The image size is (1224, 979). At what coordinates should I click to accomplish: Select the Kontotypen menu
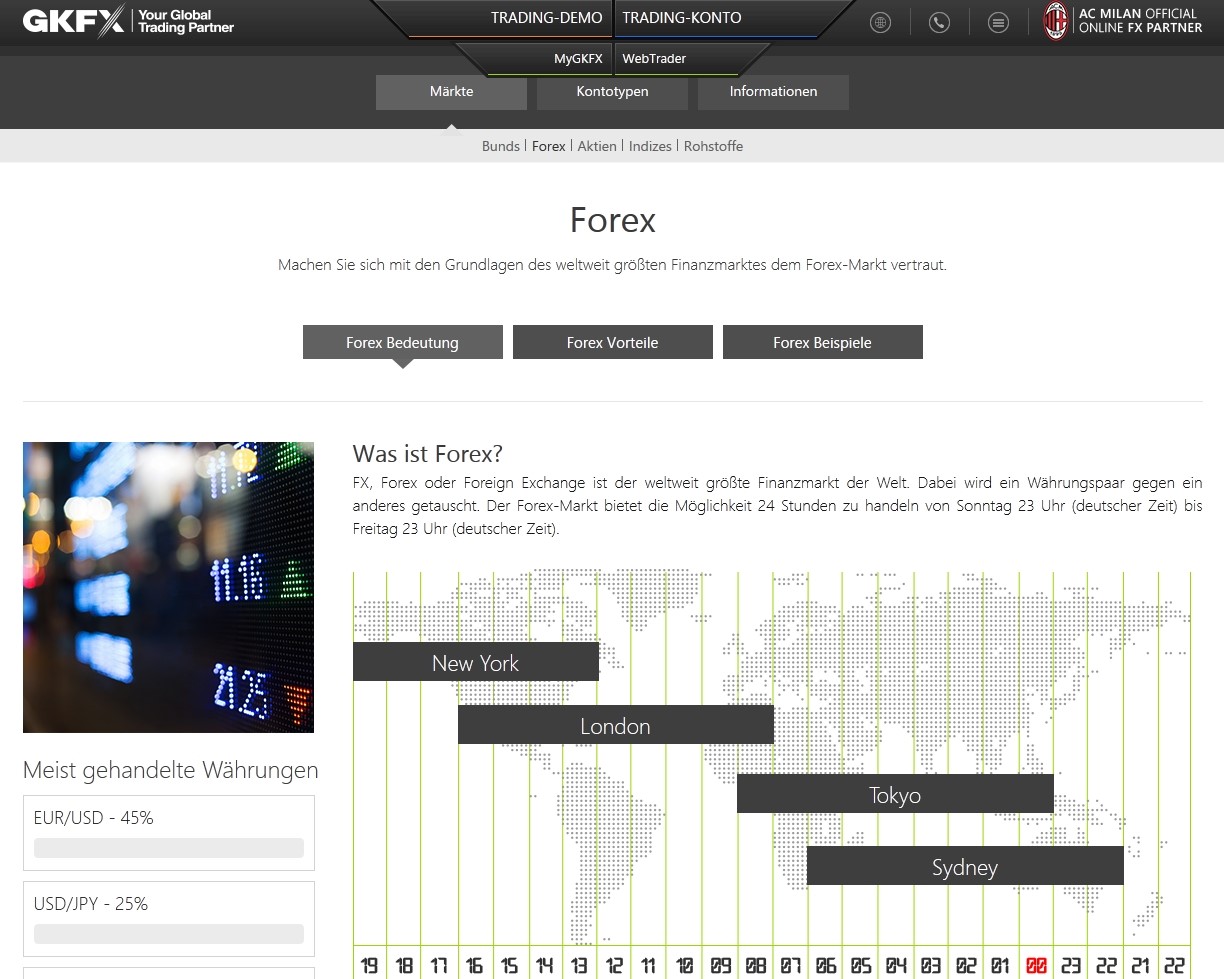click(x=612, y=92)
